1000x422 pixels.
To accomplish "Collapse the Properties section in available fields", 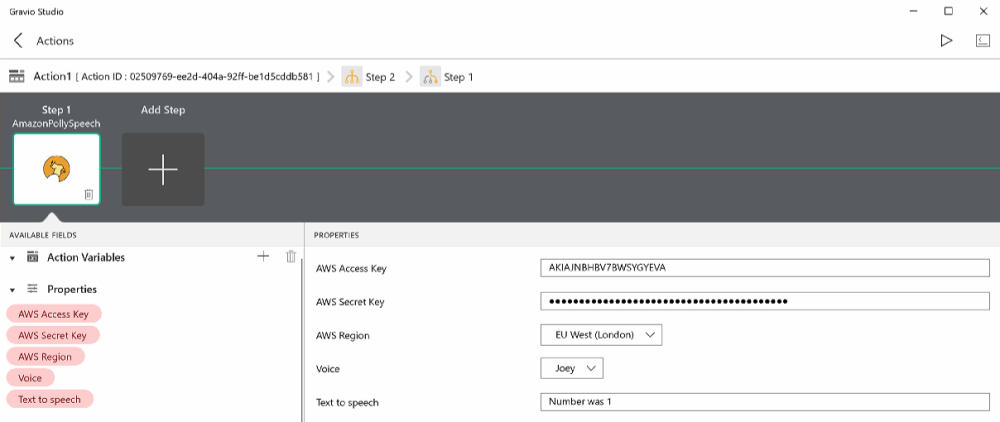I will tap(13, 289).
